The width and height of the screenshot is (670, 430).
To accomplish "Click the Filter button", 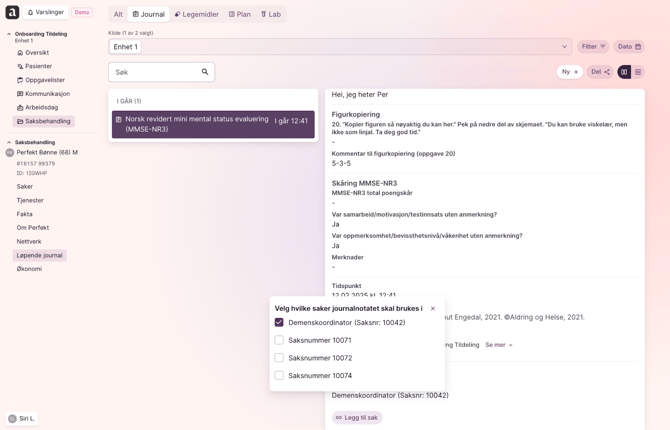I will (593, 47).
